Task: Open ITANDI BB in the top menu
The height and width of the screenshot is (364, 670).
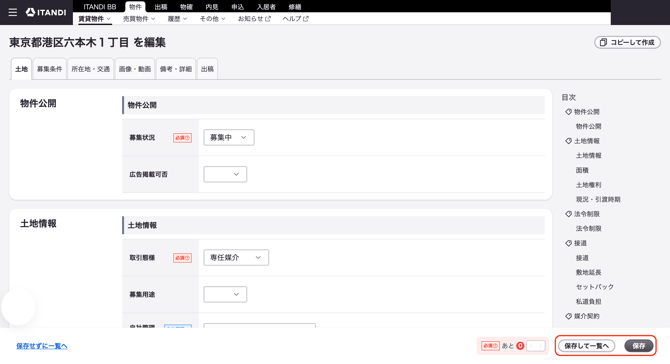Action: (x=100, y=7)
